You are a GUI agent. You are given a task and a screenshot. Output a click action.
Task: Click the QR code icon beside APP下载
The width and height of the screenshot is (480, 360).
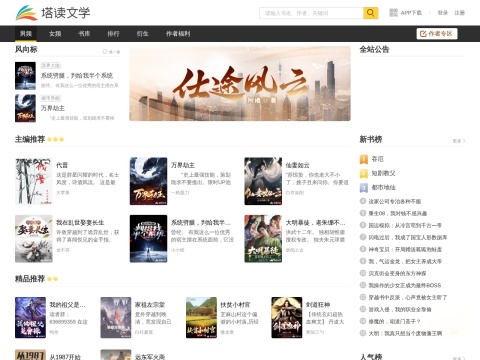pos(393,13)
